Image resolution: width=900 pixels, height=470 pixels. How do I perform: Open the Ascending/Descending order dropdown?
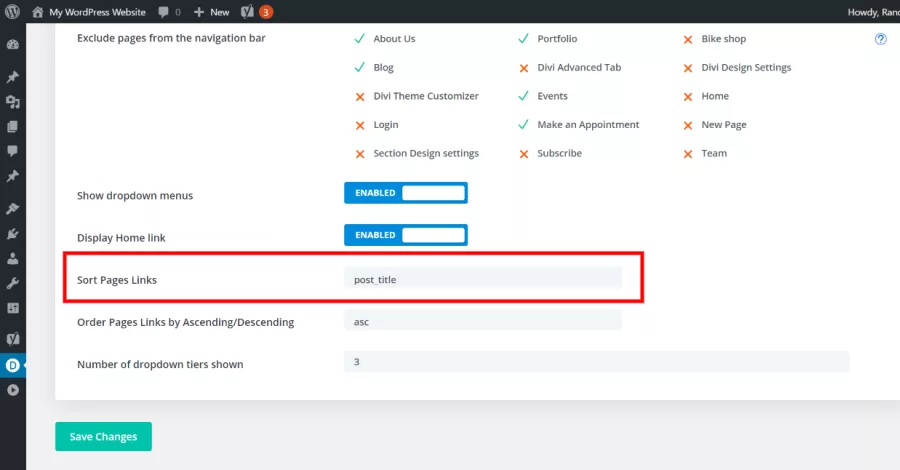tap(483, 320)
